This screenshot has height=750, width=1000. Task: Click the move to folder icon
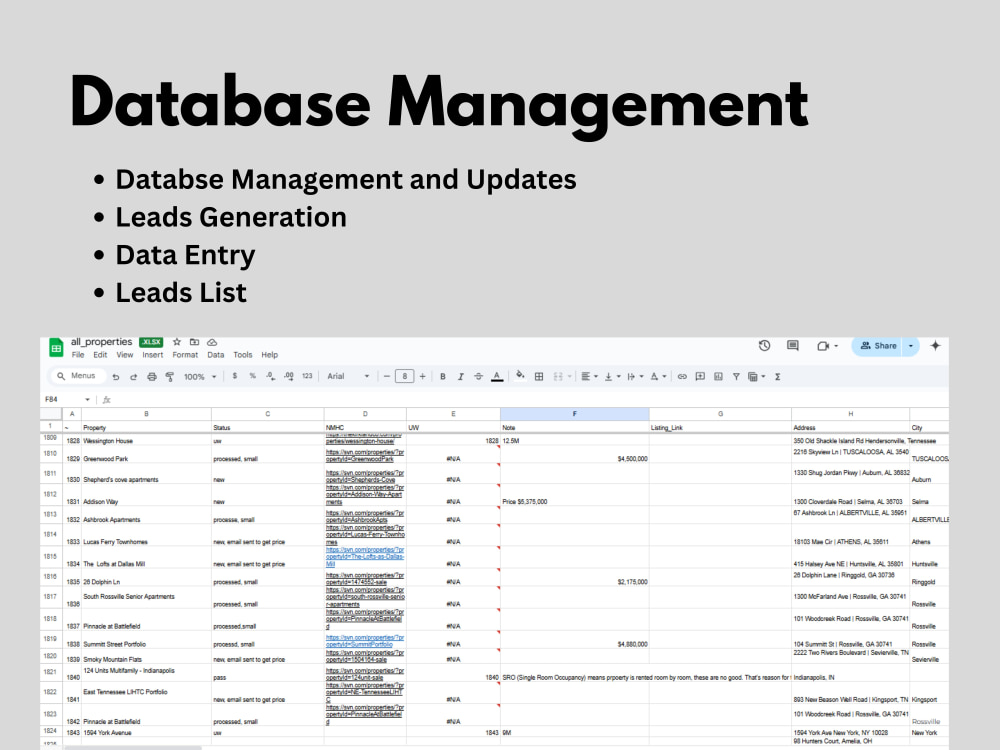pyautogui.click(x=195, y=342)
